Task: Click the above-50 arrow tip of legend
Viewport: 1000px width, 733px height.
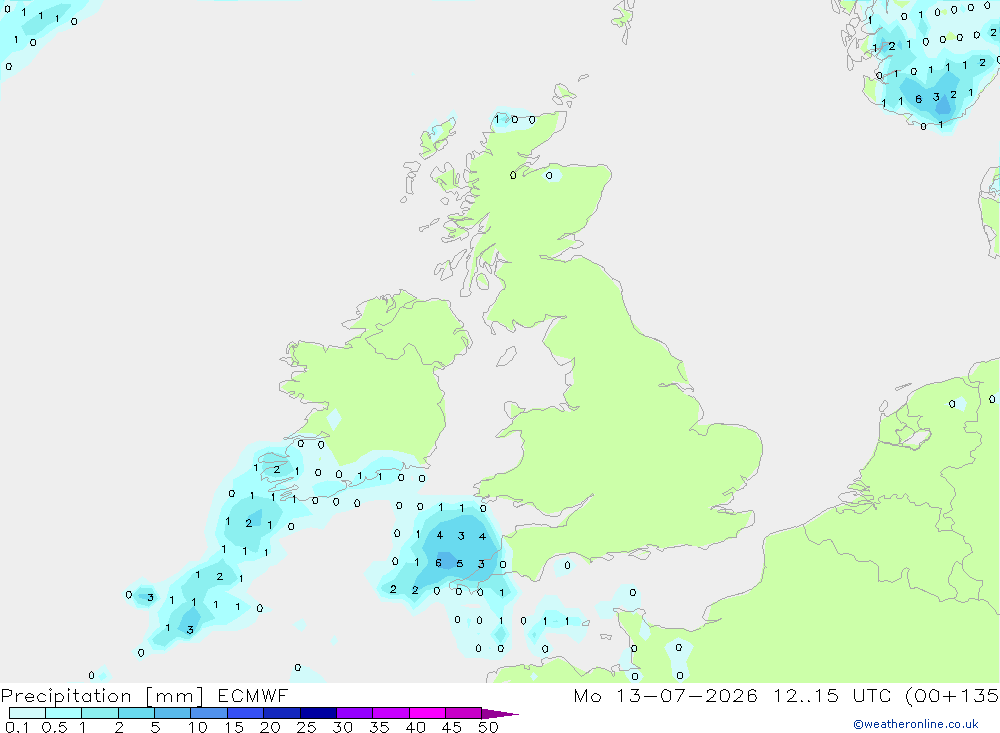Action: click(x=500, y=713)
